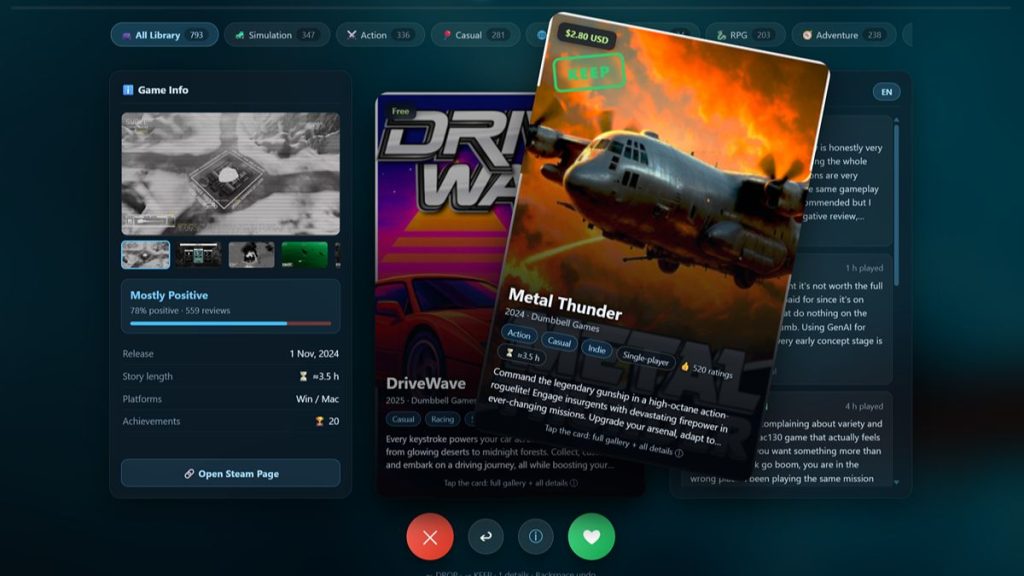Click the Mostly Positive rating label
Image resolution: width=1024 pixels, height=576 pixels.
pyautogui.click(x=168, y=295)
